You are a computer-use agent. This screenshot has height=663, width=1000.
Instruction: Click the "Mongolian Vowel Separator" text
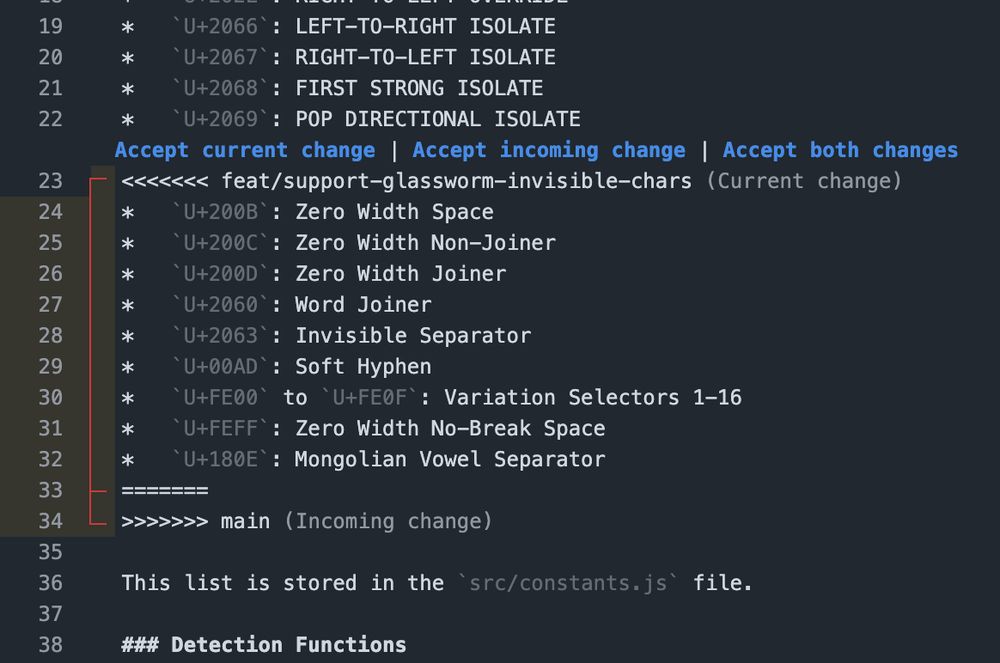(449, 460)
